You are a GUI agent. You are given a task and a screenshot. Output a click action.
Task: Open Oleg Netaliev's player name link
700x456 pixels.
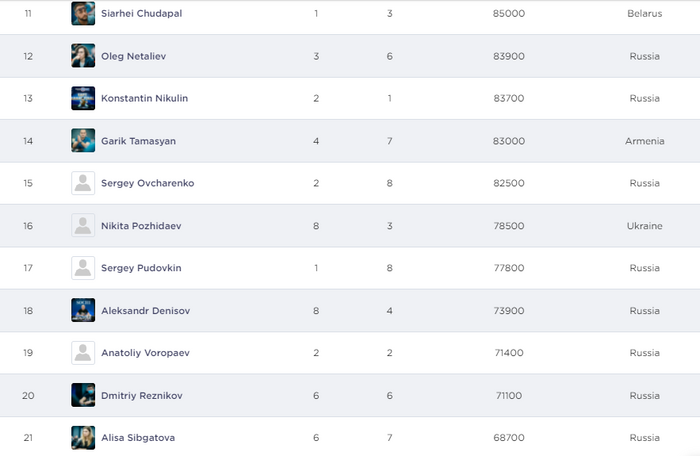134,56
